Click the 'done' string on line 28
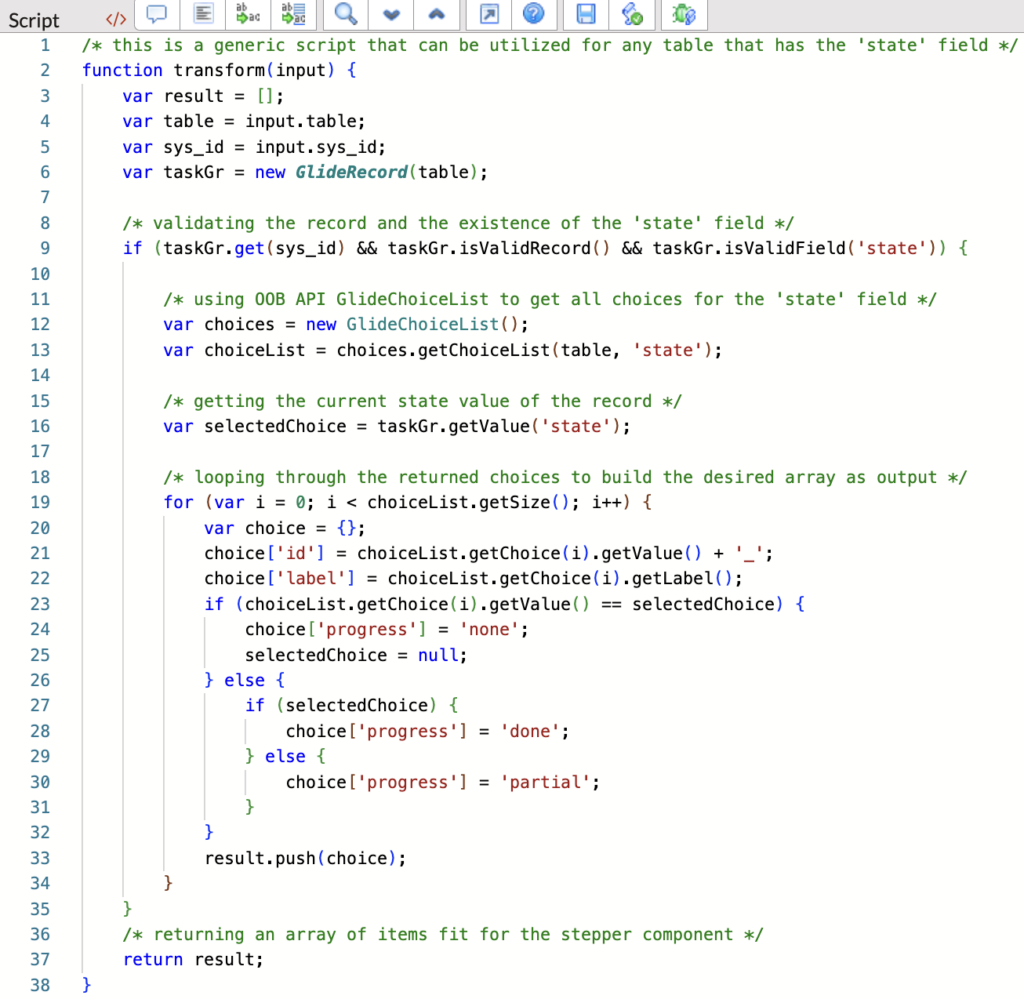 pos(530,731)
